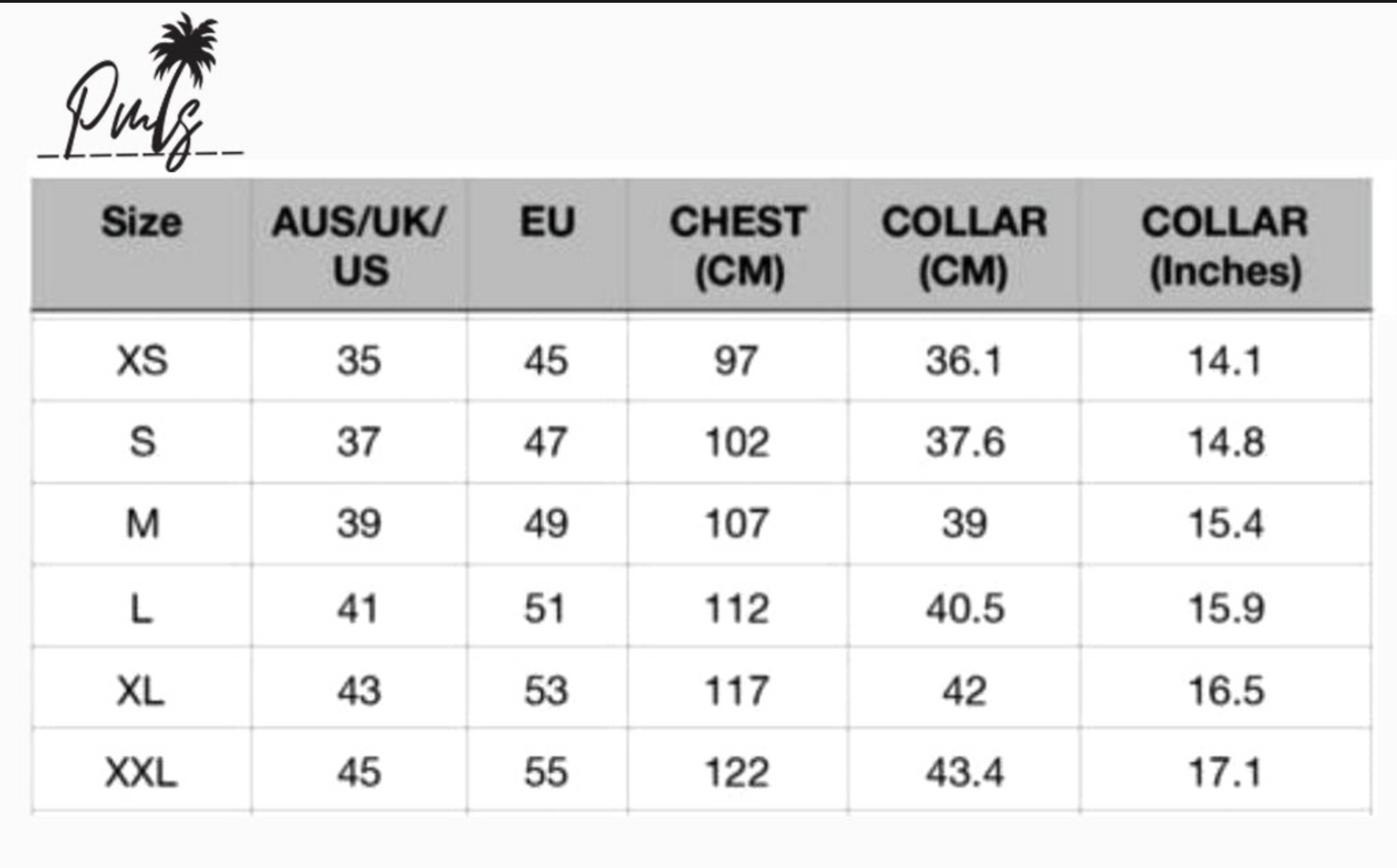Image resolution: width=1397 pixels, height=868 pixels.
Task: Select the AUS/UK/US column header
Action: 360,246
